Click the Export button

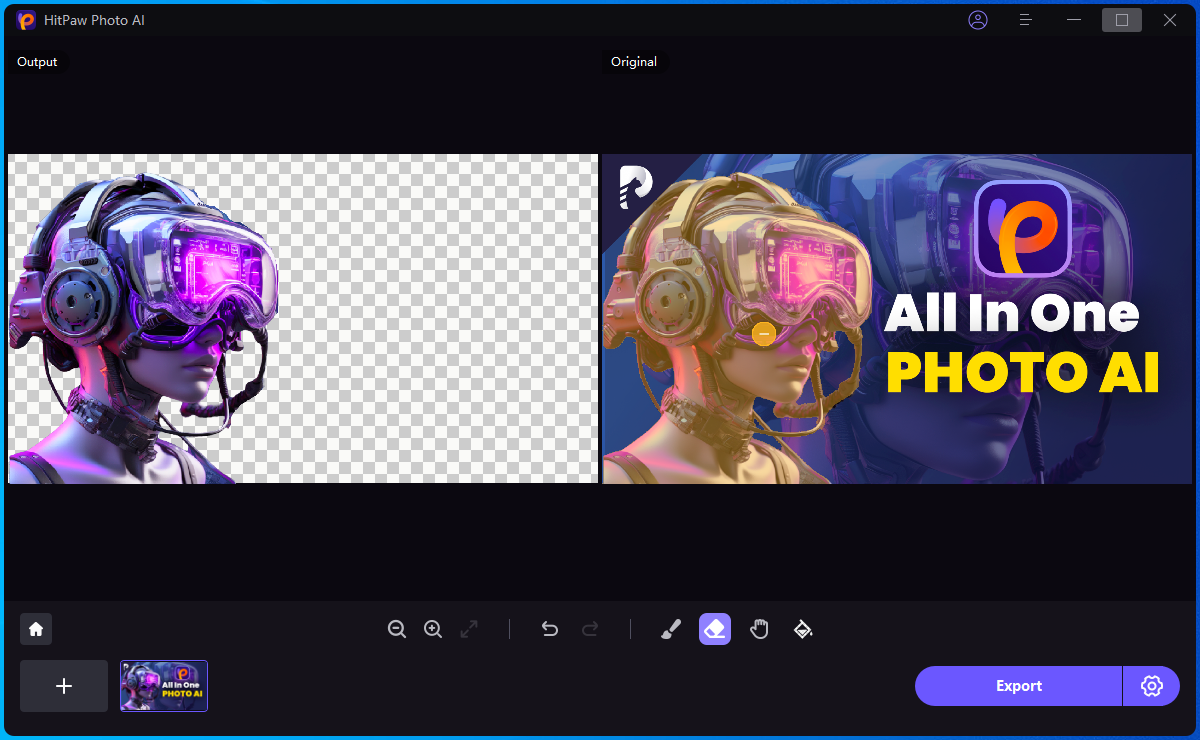pos(1018,686)
